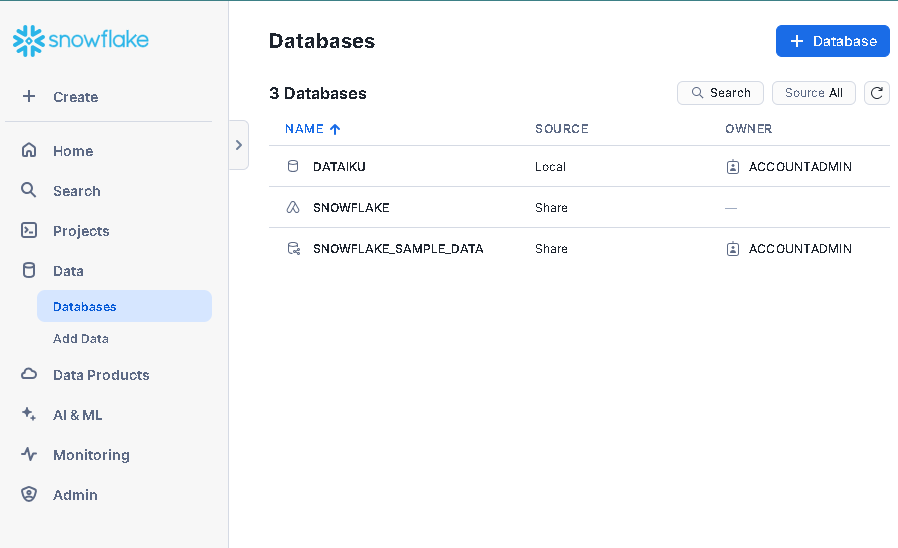The width and height of the screenshot is (898, 548).
Task: Click the Search magnifier icon in sidebar
Action: click(x=29, y=190)
